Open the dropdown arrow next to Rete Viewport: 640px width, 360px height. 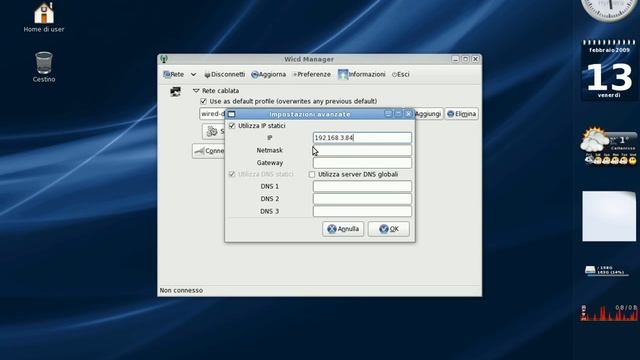193,74
